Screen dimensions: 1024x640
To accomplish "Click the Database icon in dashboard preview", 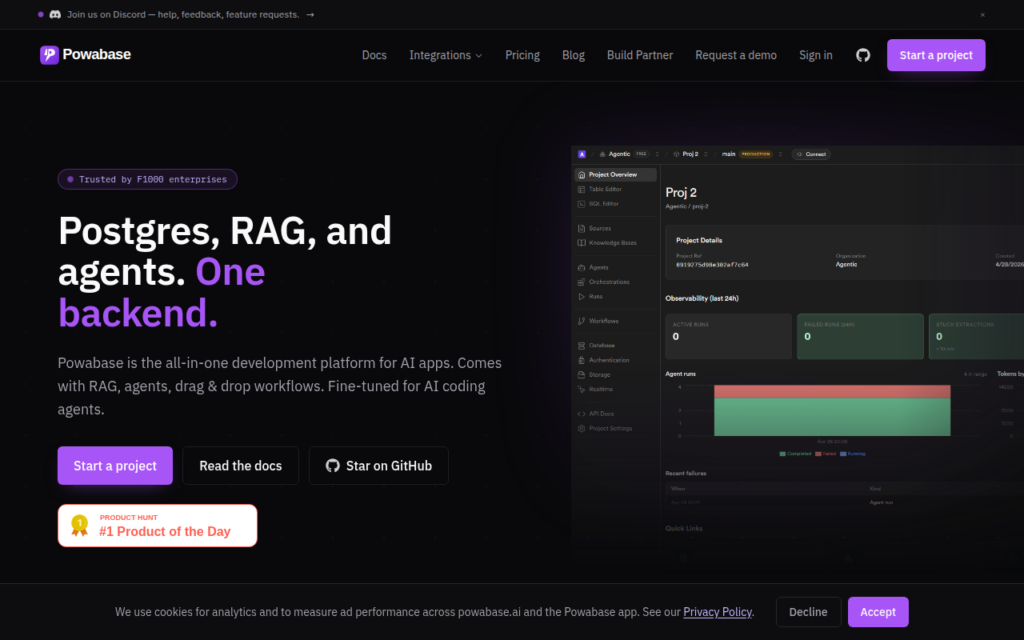I will pyautogui.click(x=581, y=345).
